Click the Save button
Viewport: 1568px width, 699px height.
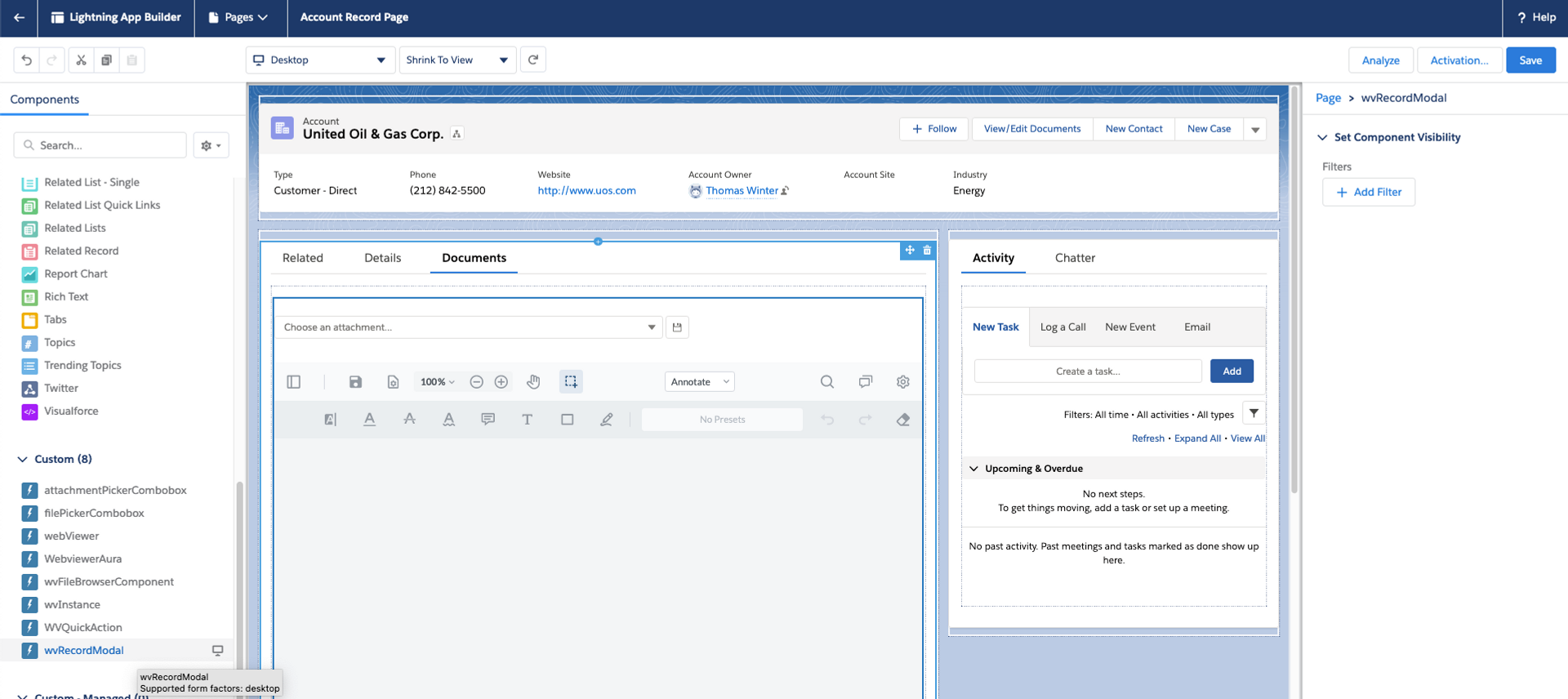[x=1530, y=60]
